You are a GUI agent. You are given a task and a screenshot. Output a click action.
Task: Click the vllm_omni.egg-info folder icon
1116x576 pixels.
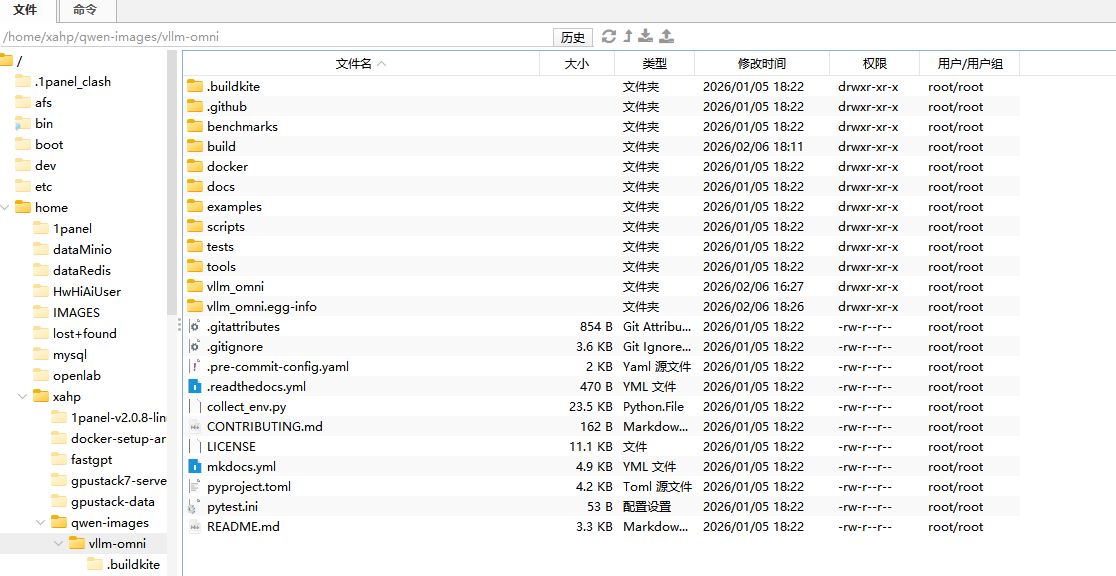[195, 306]
